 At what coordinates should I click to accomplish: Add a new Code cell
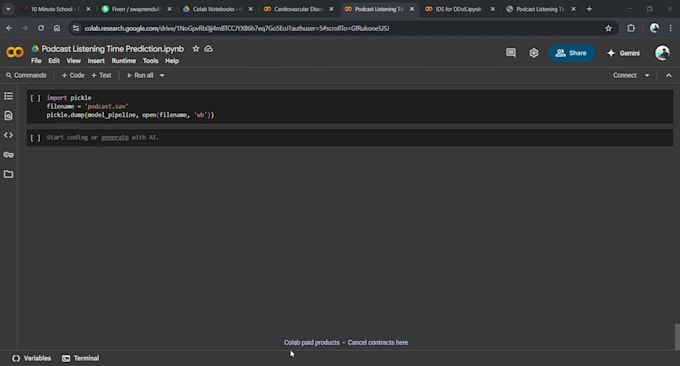click(x=73, y=75)
